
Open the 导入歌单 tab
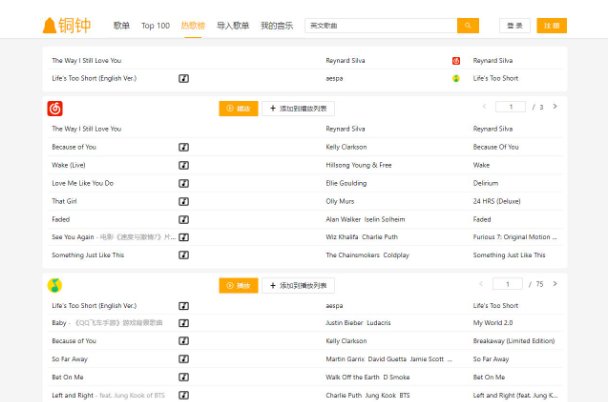click(x=233, y=25)
